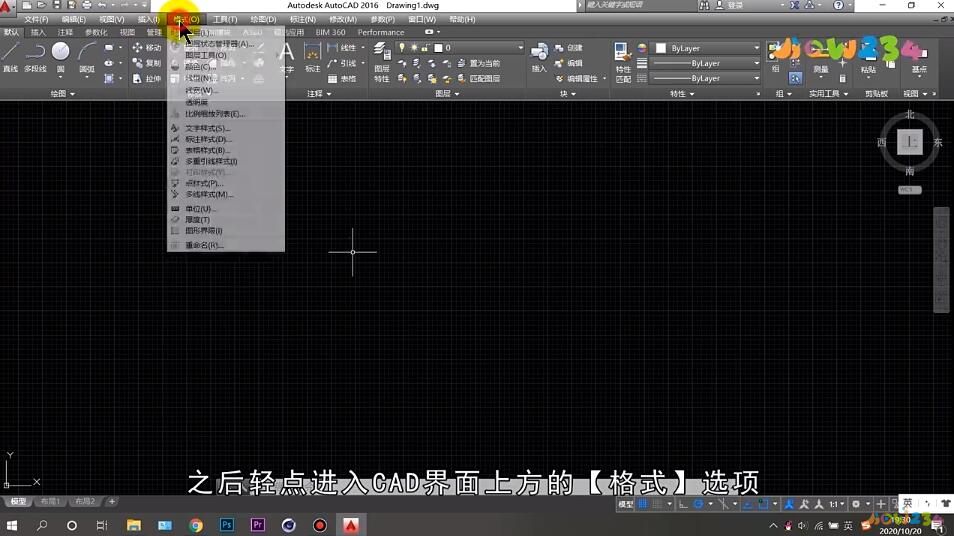
Task: Select the 圆 (Circle) tool
Action: 60,58
